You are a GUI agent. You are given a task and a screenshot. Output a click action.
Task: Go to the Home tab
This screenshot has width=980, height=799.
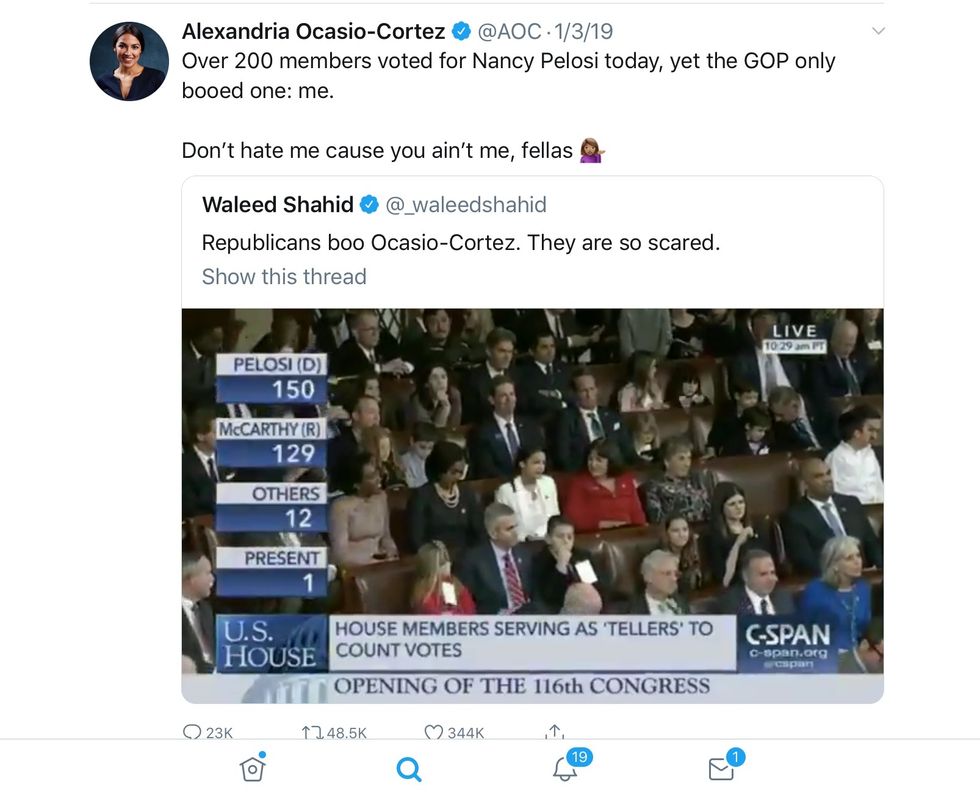pyautogui.click(x=252, y=768)
